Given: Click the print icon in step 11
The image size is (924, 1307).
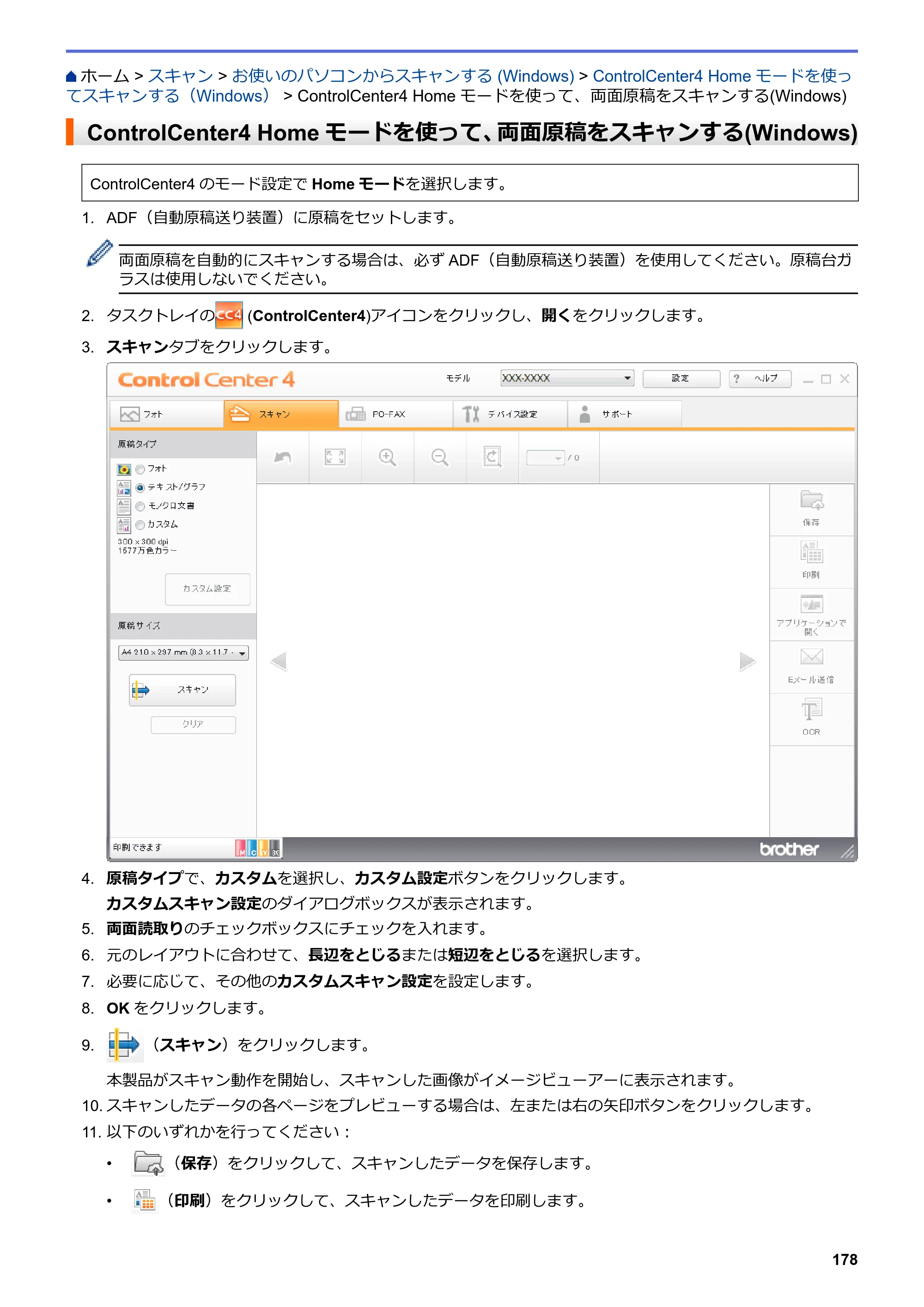Looking at the screenshot, I should tap(145, 1201).
